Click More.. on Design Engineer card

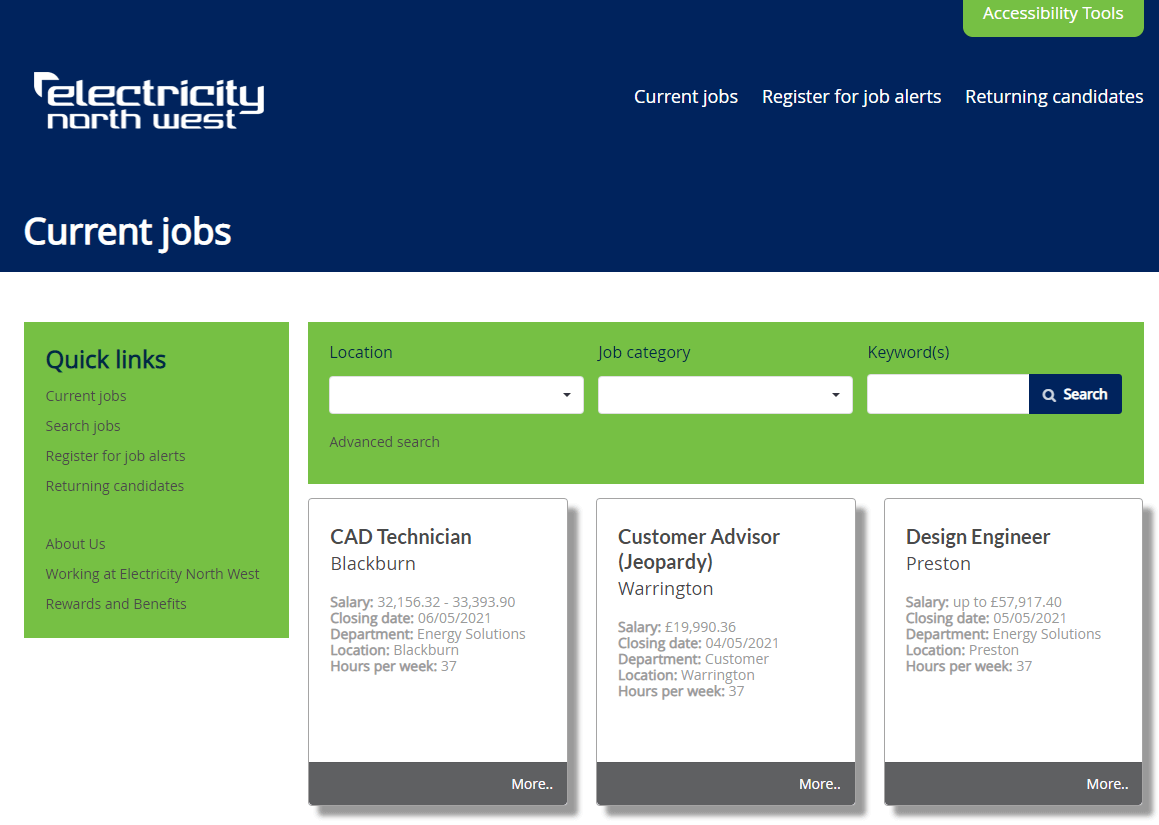pyautogui.click(x=1106, y=784)
